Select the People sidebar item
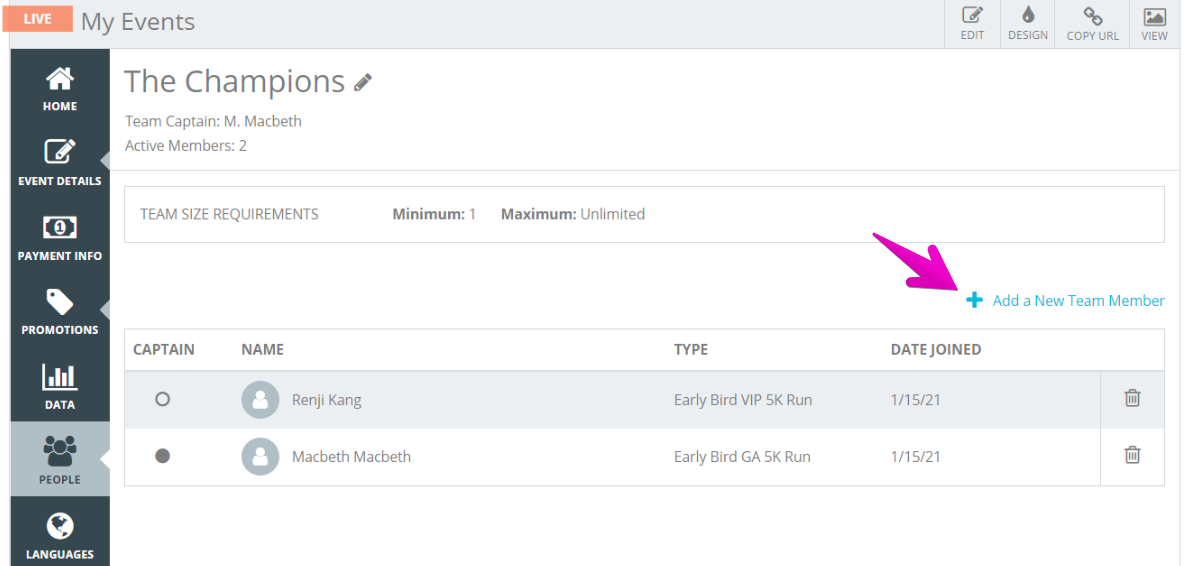The width and height of the screenshot is (1184, 566). [x=60, y=459]
